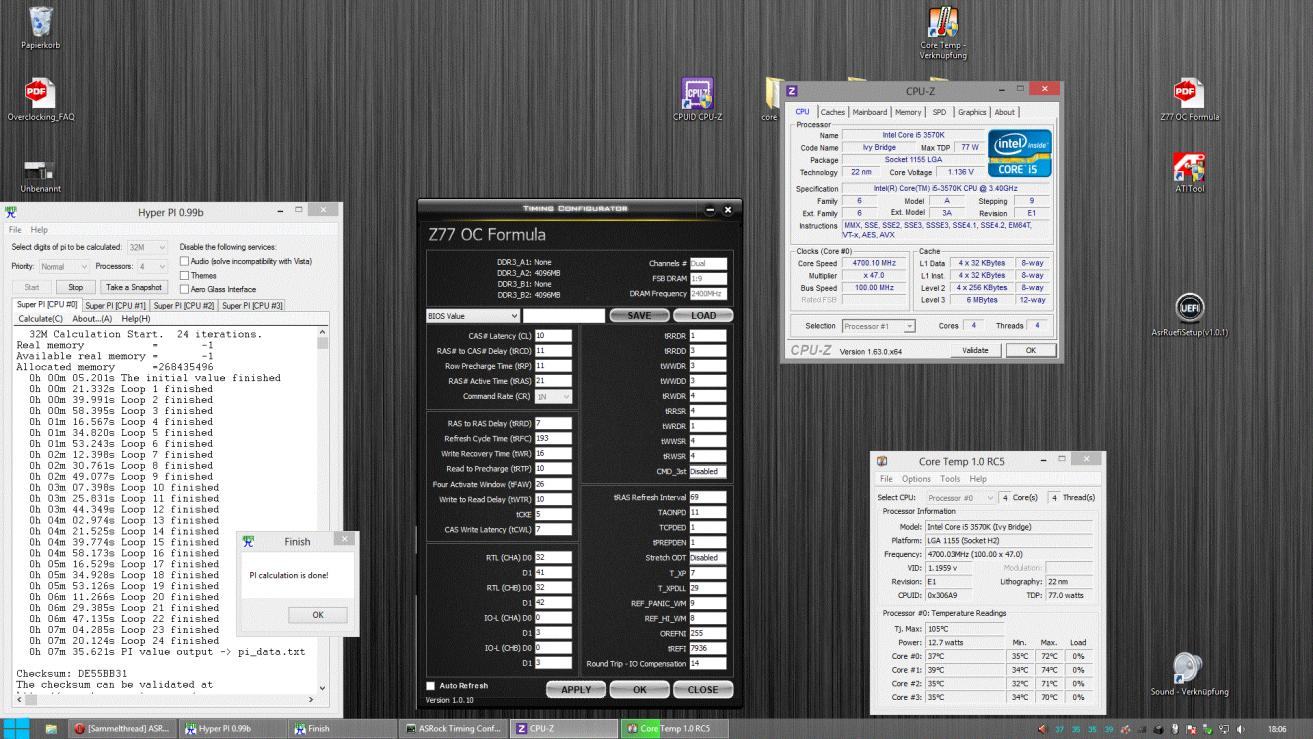Screen dimensions: 1313x739
Task: Open the Sound Verknüpfung desktop shortcut
Action: [x=1188, y=667]
